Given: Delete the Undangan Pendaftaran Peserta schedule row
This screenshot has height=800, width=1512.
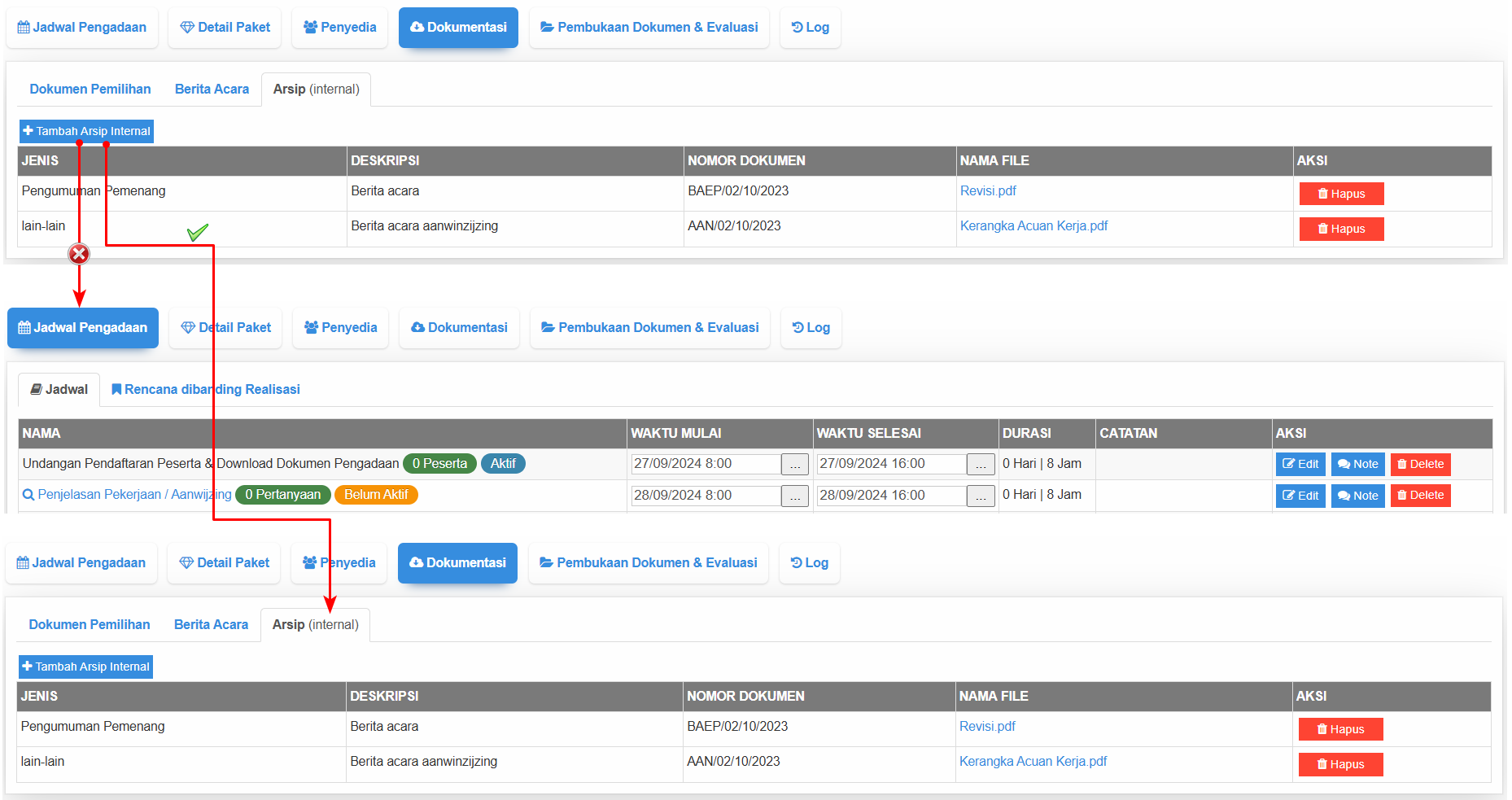Looking at the screenshot, I should pos(1420,464).
